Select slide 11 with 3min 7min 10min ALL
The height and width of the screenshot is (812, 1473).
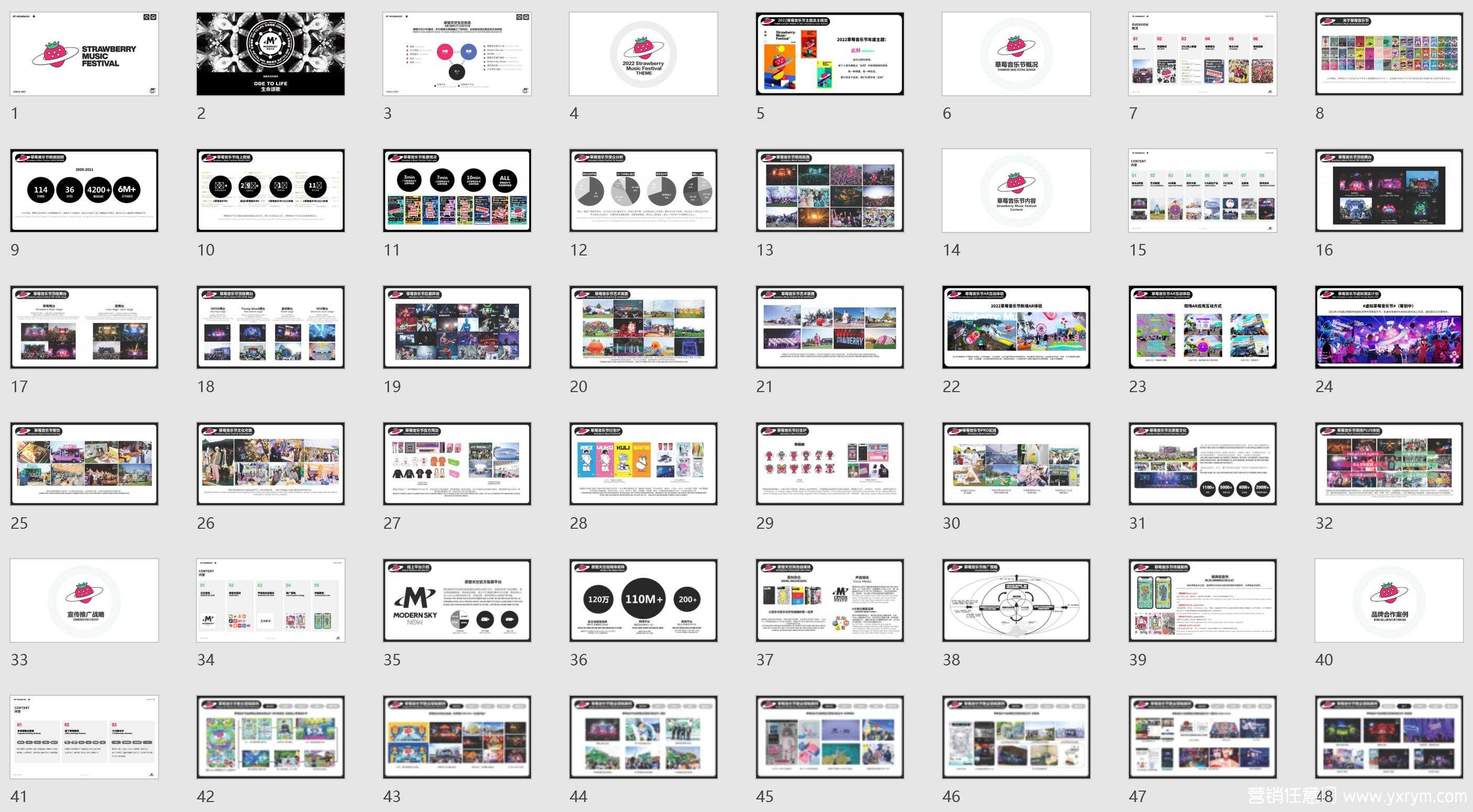pos(457,191)
